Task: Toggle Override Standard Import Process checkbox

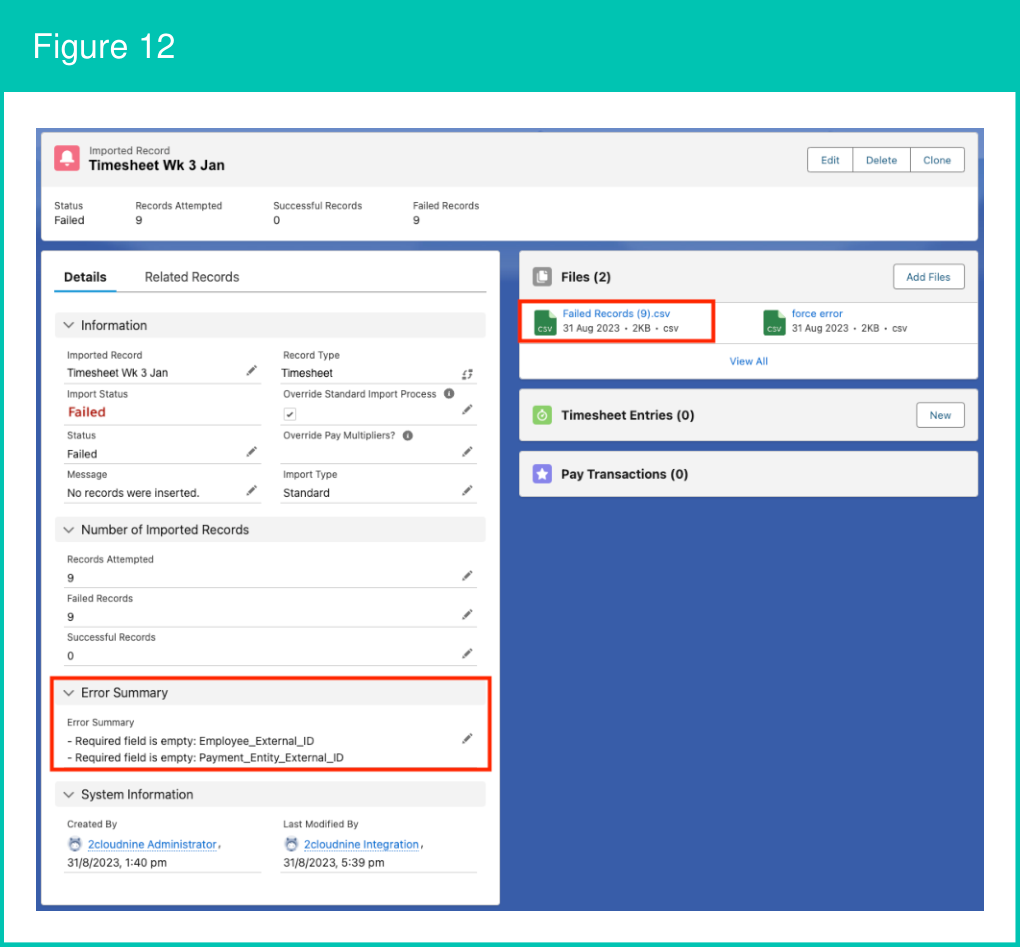Action: pos(290,414)
